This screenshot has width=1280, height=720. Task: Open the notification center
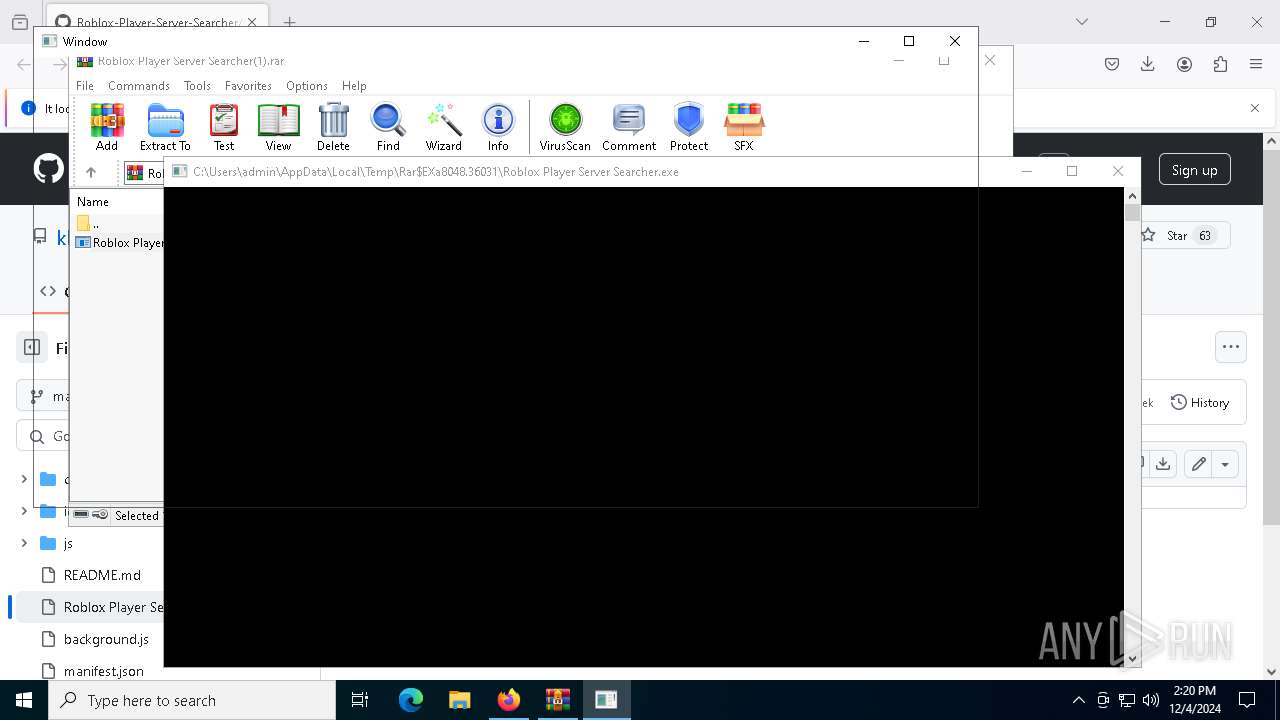coord(1247,700)
